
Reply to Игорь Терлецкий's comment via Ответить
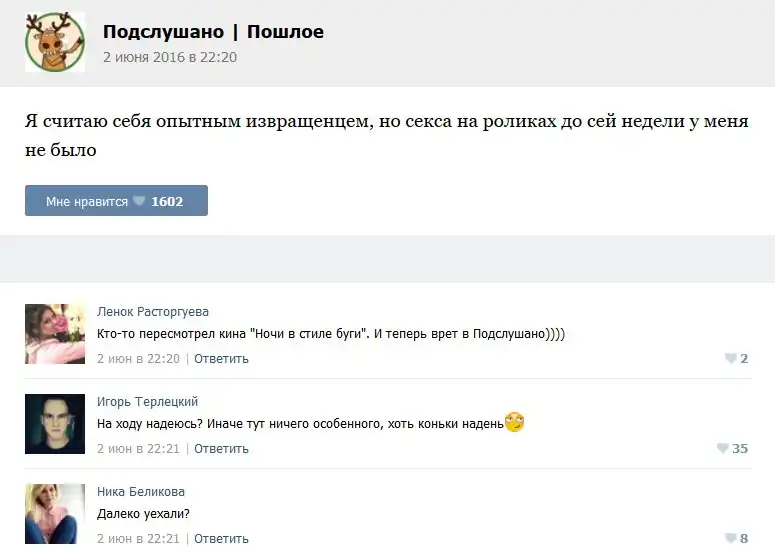(x=221, y=449)
